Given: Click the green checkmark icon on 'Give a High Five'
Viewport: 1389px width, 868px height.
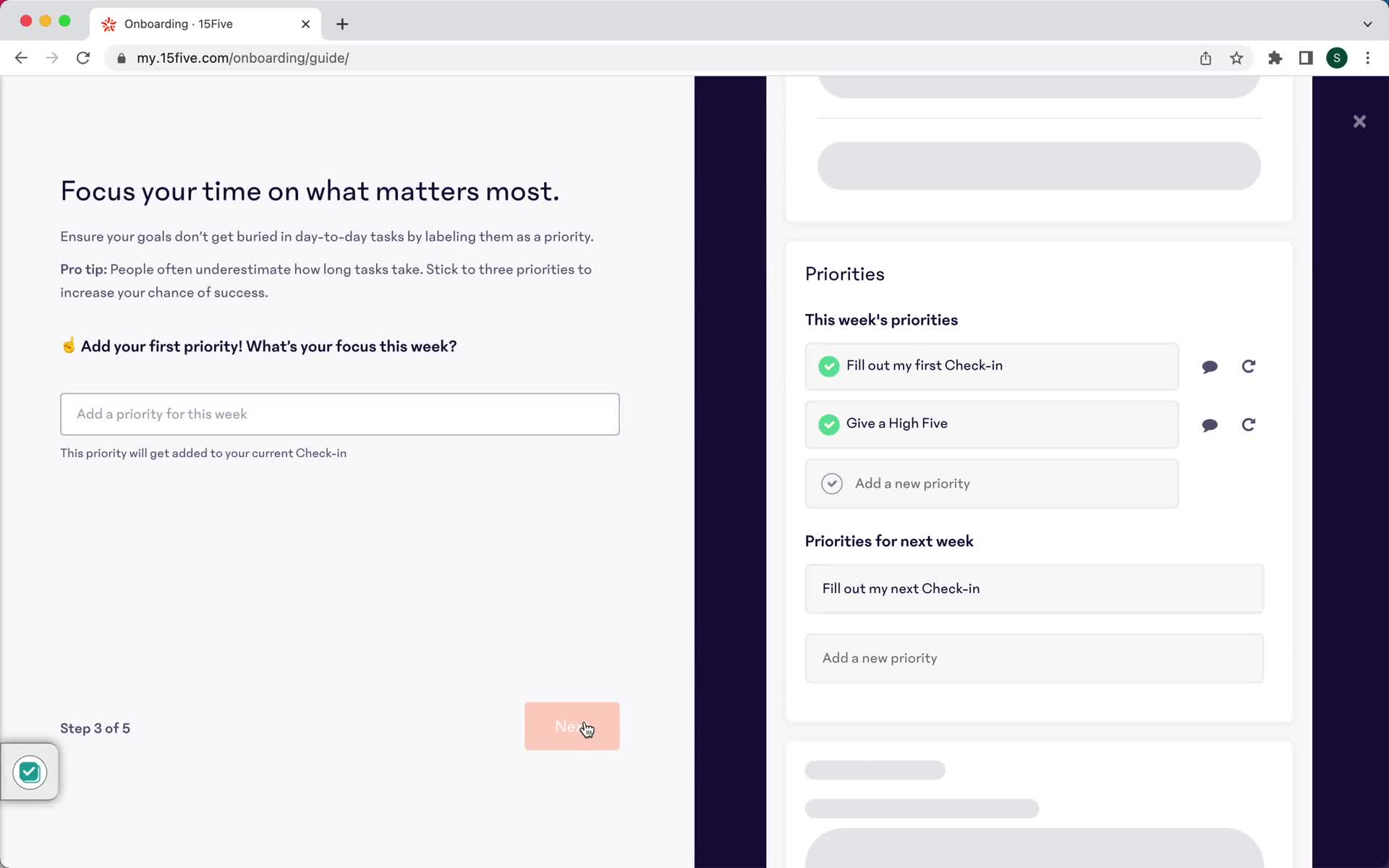Looking at the screenshot, I should click(828, 423).
